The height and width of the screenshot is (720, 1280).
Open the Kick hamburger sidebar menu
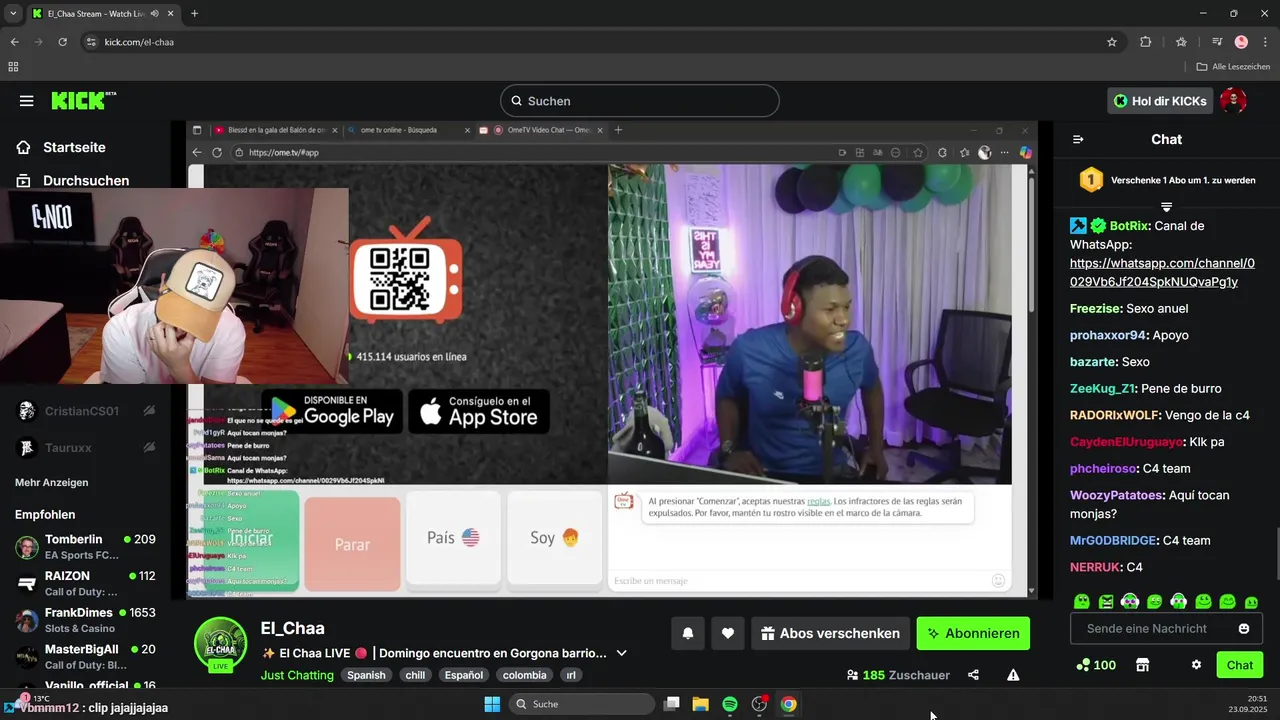26,101
